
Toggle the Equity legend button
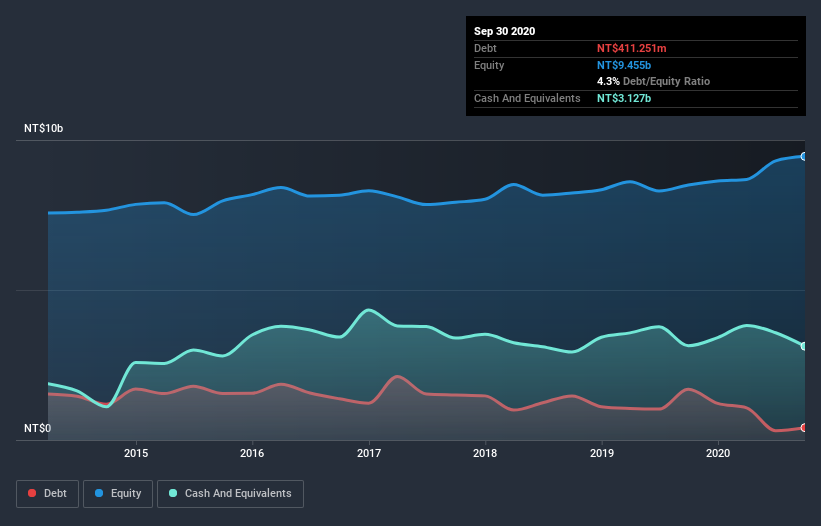coord(118,494)
